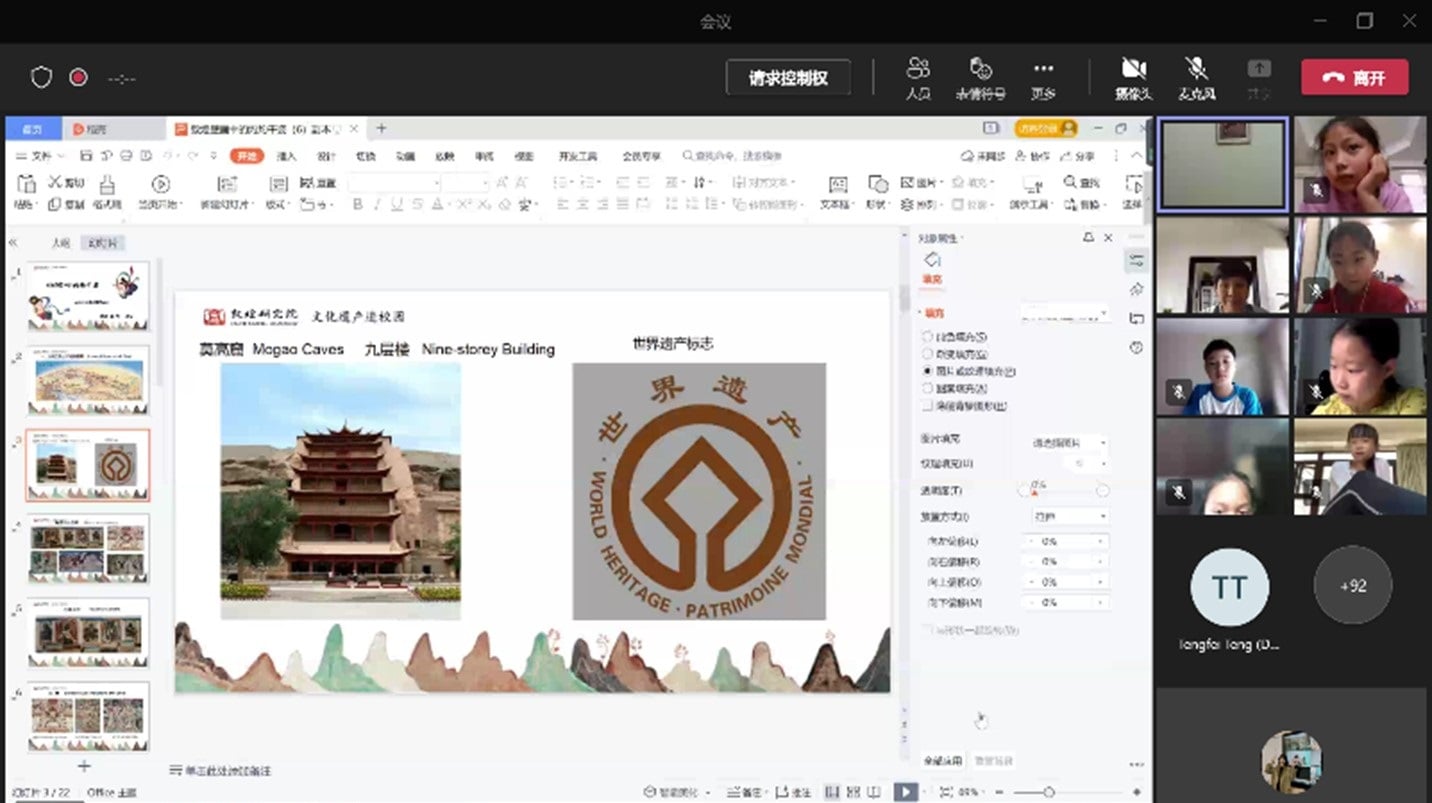This screenshot has height=803, width=1432.
Task: Click the Find magnifier icon in ribbon
Action: 1070,182
